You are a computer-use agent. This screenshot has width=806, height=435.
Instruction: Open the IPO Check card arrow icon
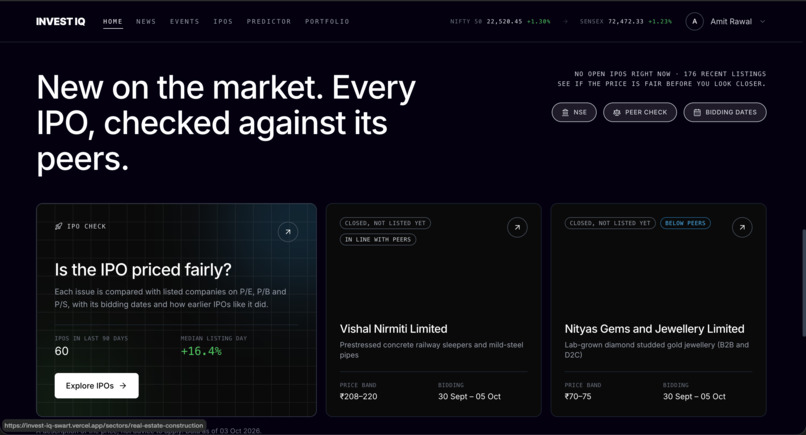(x=288, y=232)
